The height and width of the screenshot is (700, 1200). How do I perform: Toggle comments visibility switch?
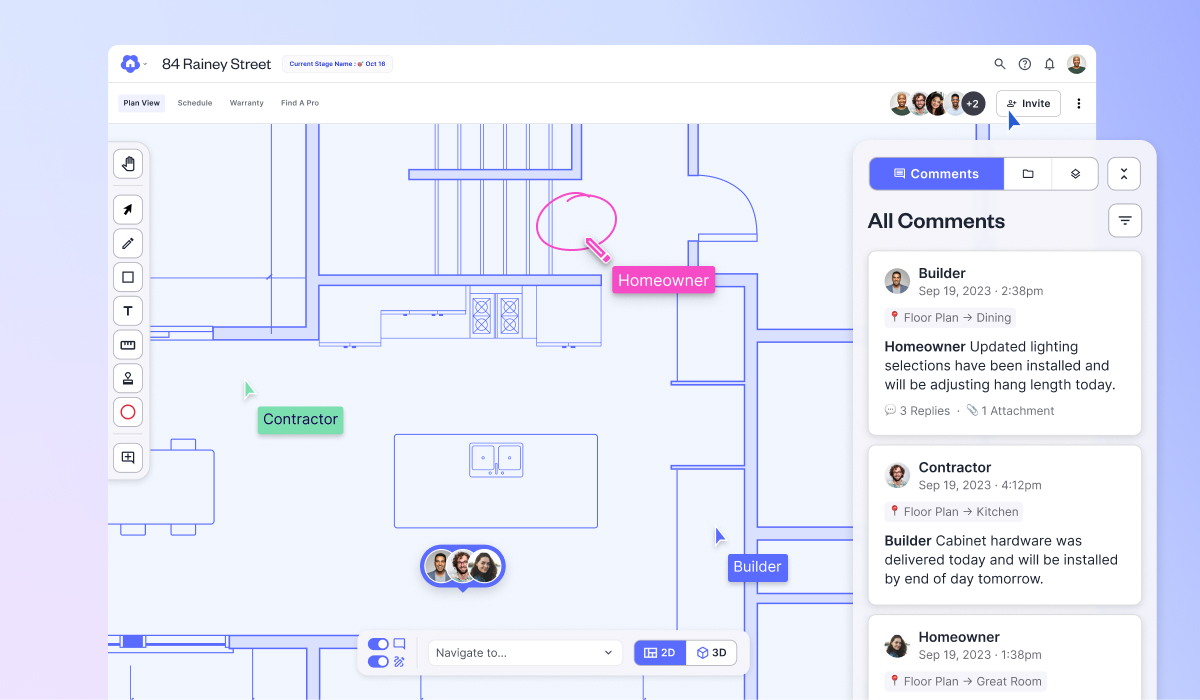point(378,644)
